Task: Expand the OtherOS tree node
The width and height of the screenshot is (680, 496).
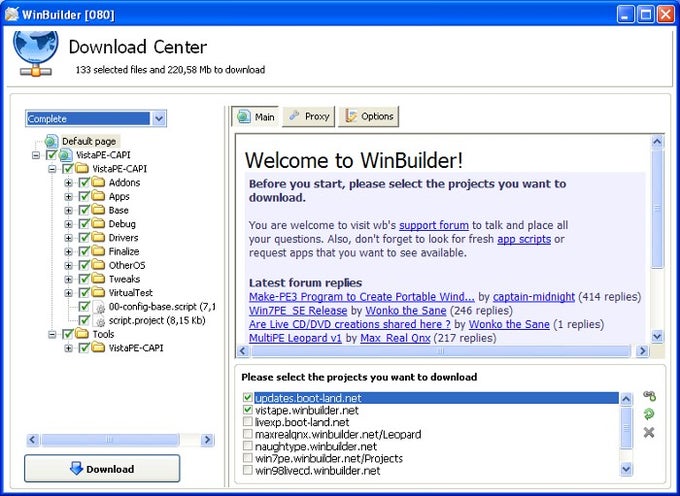Action: (69, 265)
